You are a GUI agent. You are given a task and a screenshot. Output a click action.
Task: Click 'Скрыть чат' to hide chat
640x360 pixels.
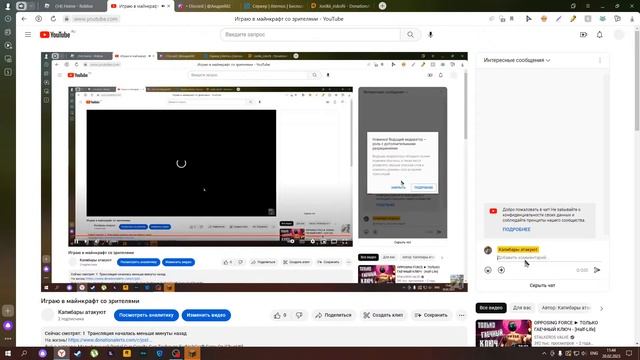pyautogui.click(x=542, y=285)
